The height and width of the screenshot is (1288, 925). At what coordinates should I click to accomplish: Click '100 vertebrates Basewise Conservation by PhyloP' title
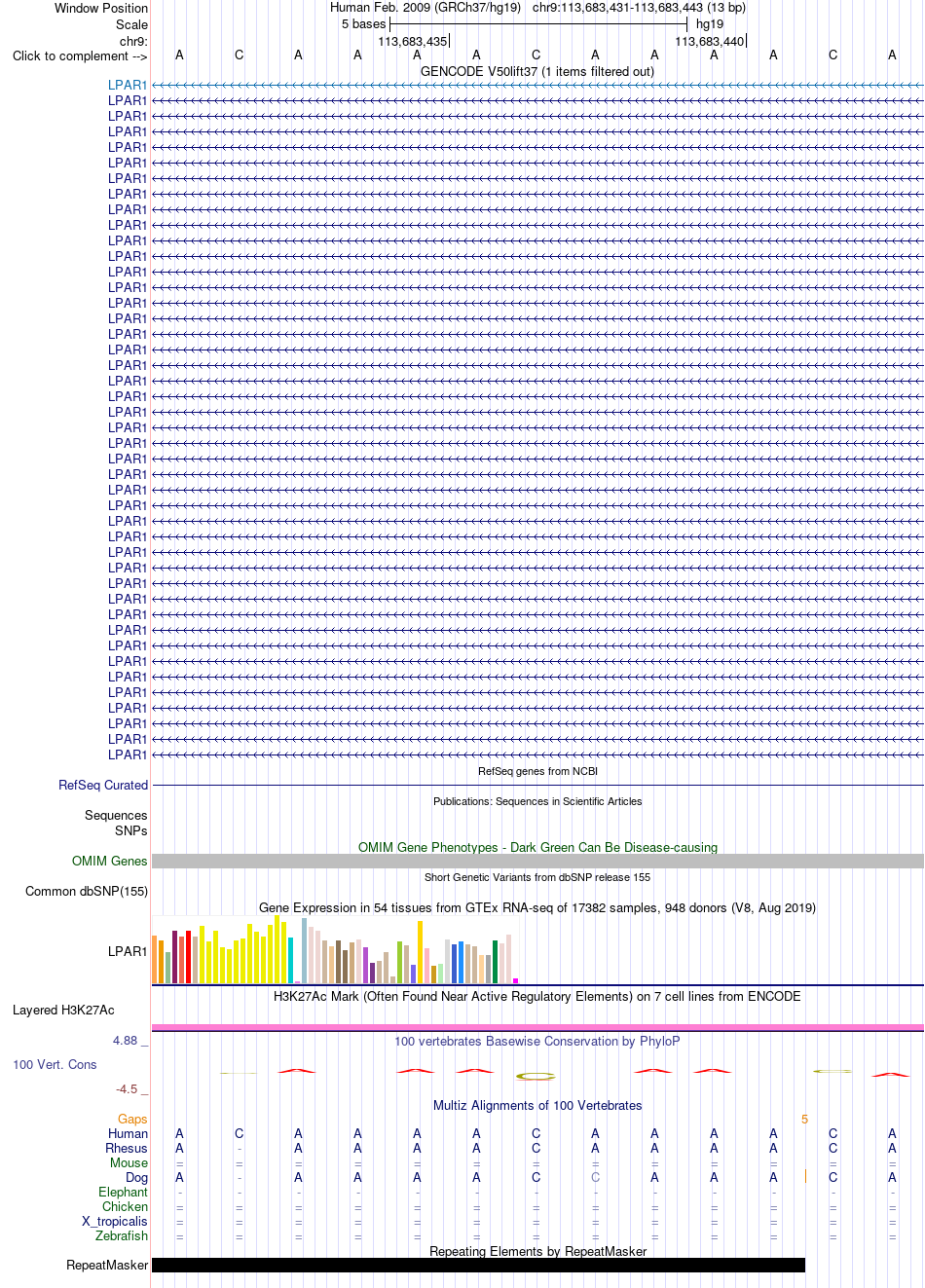tap(537, 1041)
